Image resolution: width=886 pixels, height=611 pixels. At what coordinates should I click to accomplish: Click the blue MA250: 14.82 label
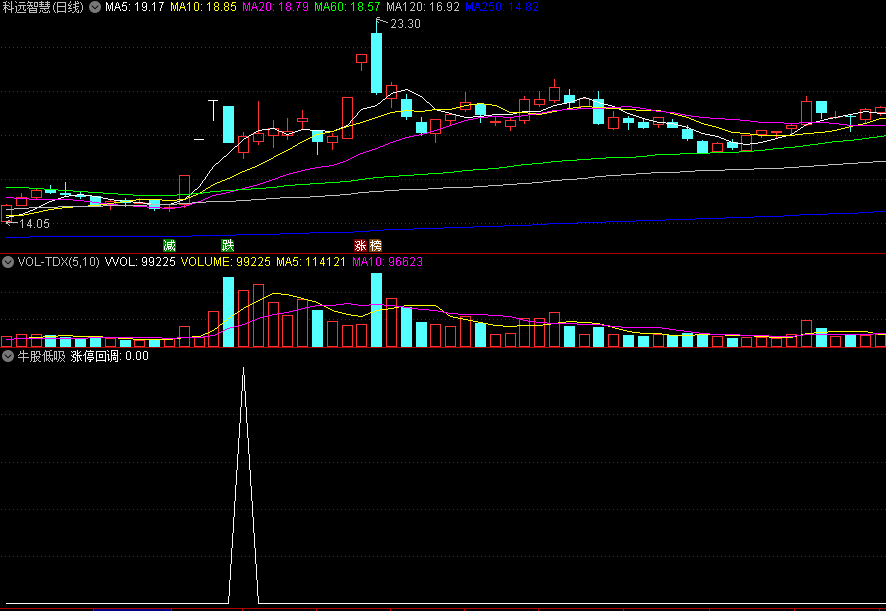click(502, 7)
